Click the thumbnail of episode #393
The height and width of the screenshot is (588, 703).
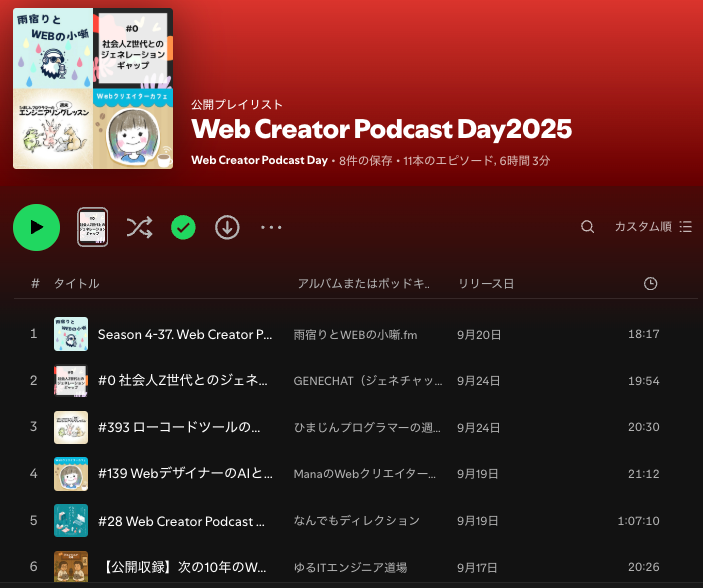coord(71,427)
